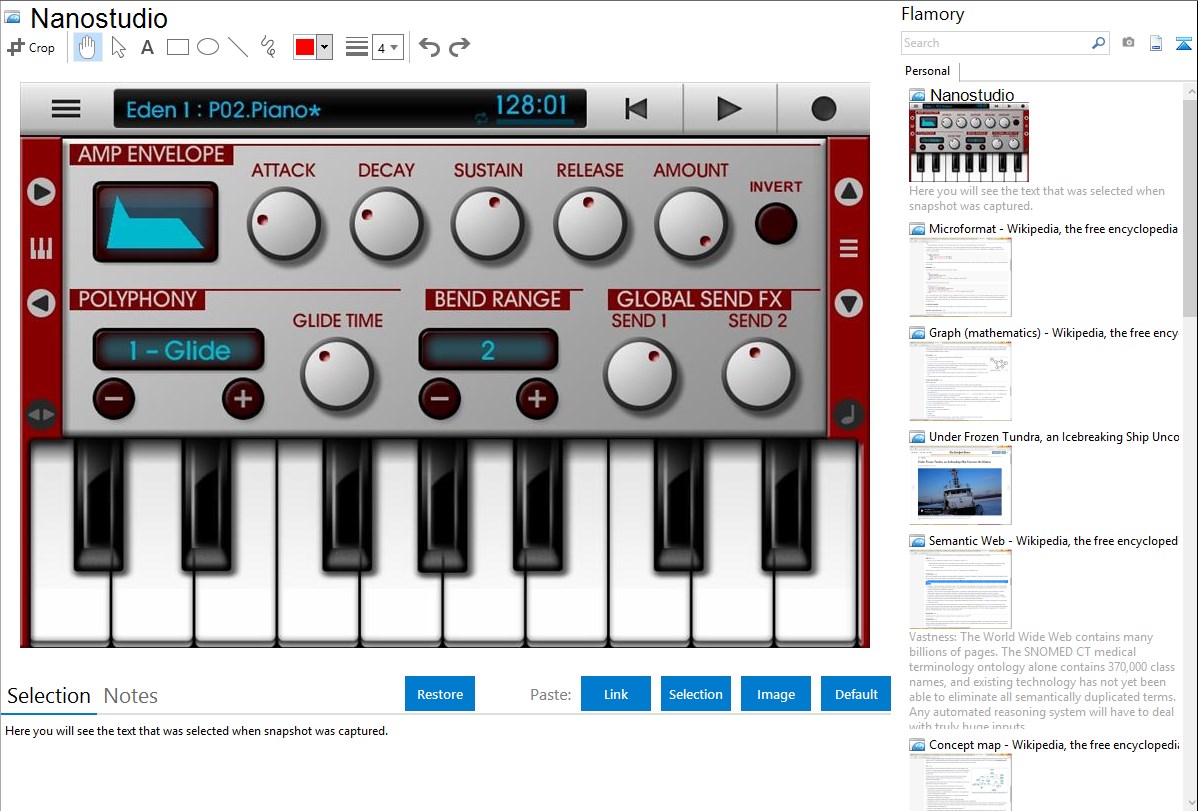This screenshot has height=811, width=1198.
Task: Click the camera snapshot icon
Action: point(1128,43)
